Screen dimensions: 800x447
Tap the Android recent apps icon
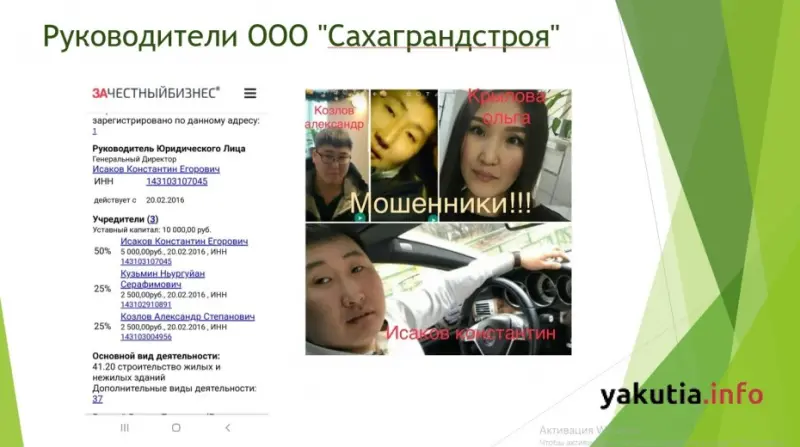pyautogui.click(x=124, y=428)
